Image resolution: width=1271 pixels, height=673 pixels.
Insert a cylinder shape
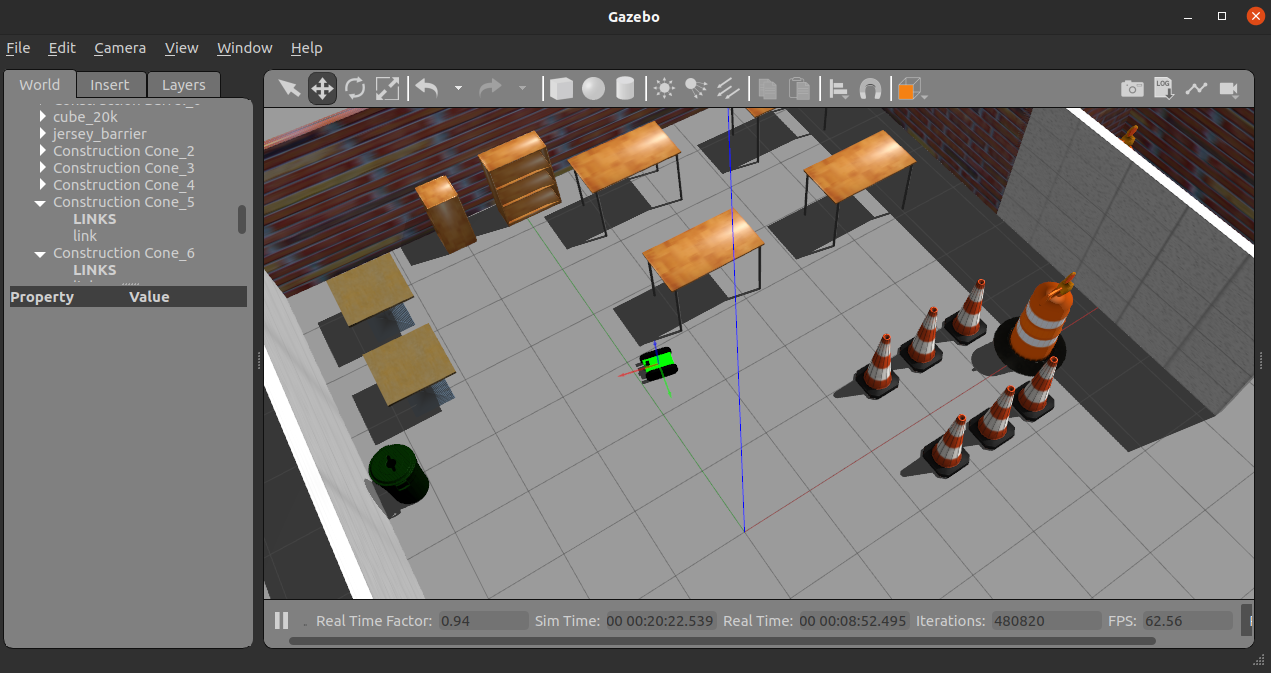(x=625, y=88)
